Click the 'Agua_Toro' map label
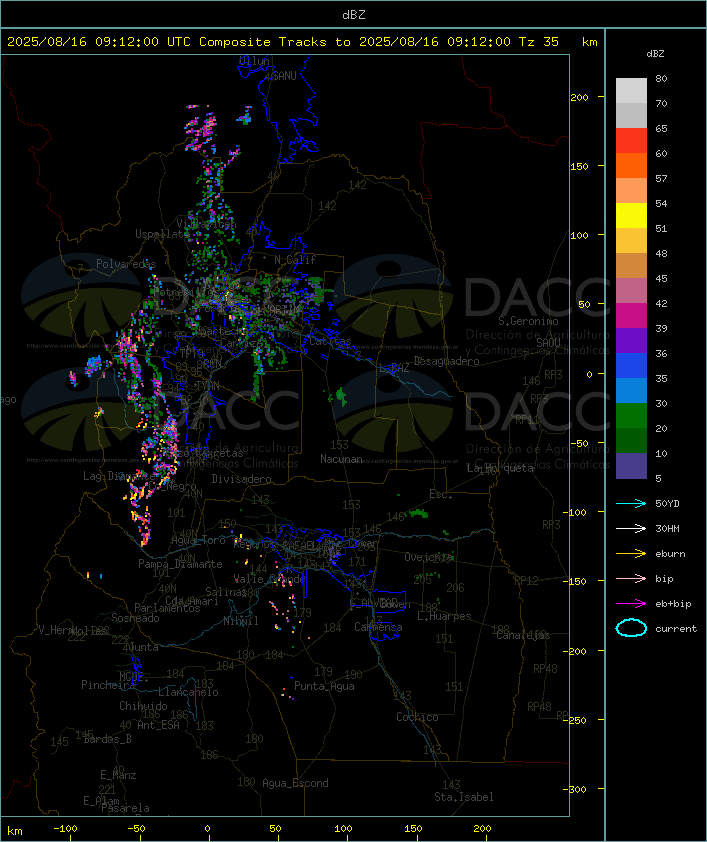Viewport: 707px width, 842px height. [198, 541]
